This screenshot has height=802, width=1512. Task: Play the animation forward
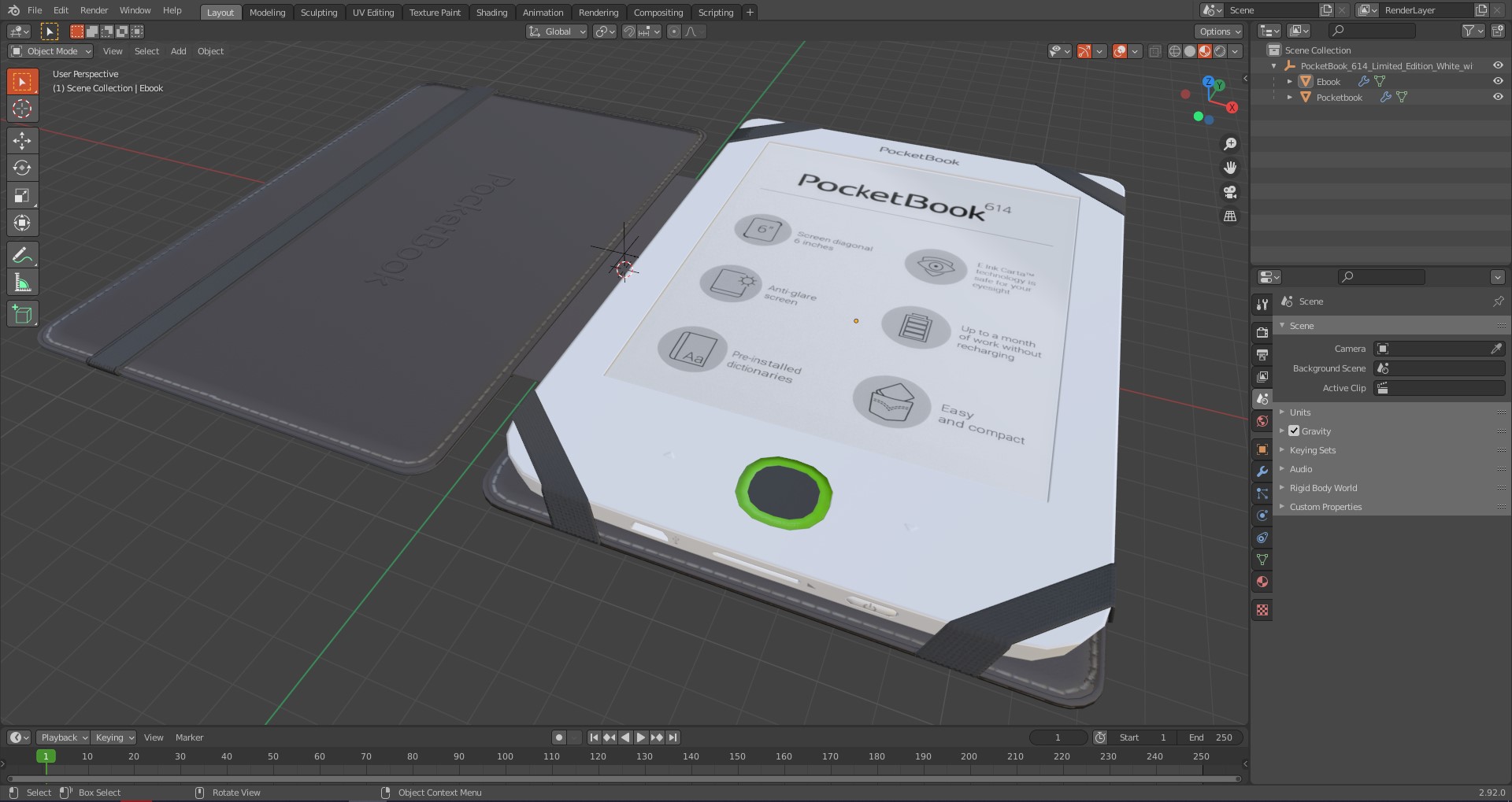(x=641, y=737)
